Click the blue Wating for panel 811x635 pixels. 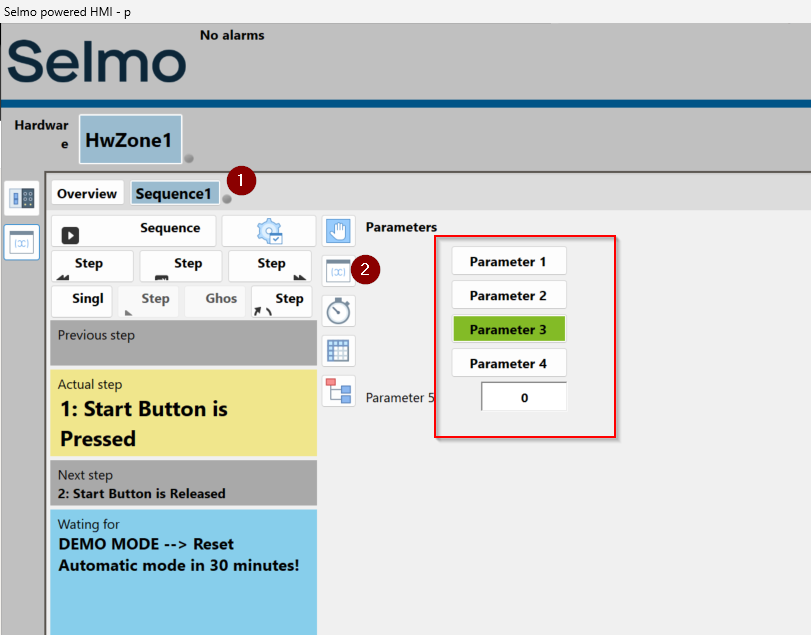pyautogui.click(x=184, y=572)
